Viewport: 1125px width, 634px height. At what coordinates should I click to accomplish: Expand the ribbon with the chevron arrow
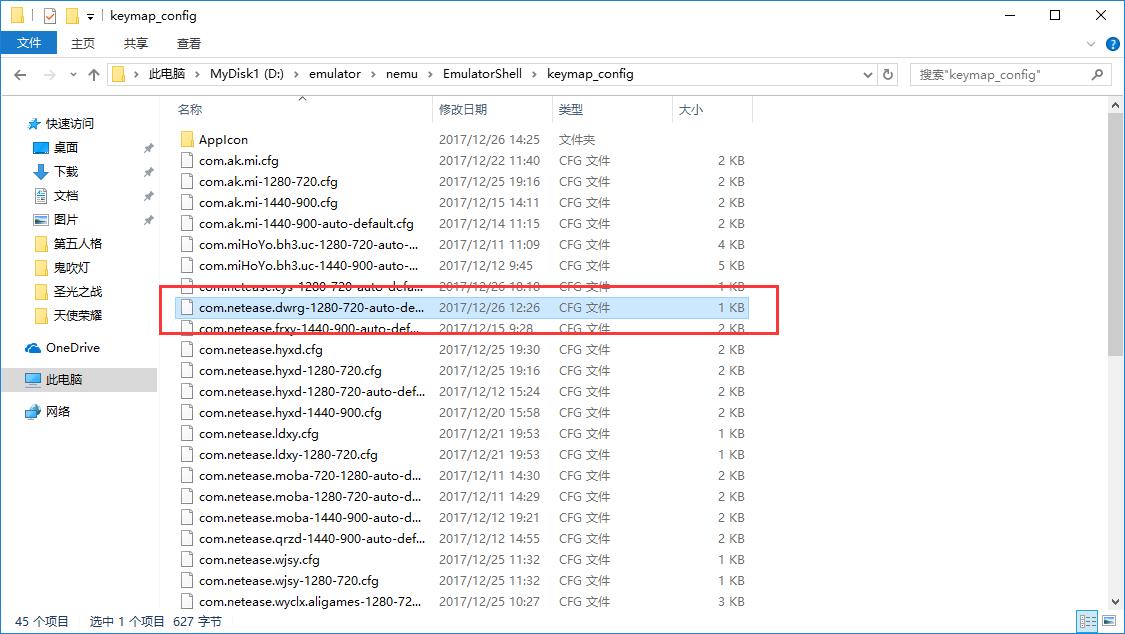(x=1092, y=44)
